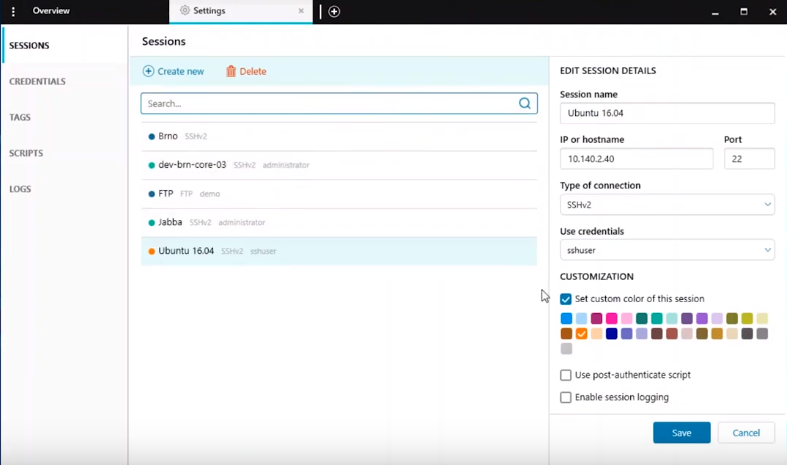
Task: Click the Brno session color dot
Action: pos(151,136)
